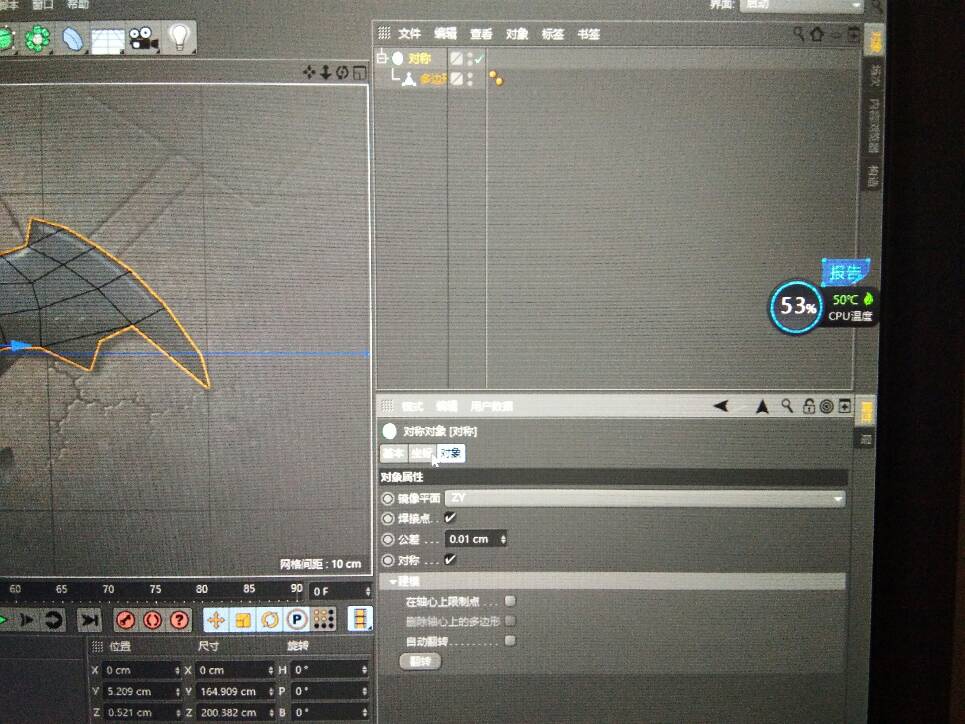The height and width of the screenshot is (724, 965).
Task: Open 查看 menu in Object Manager
Action: [481, 34]
